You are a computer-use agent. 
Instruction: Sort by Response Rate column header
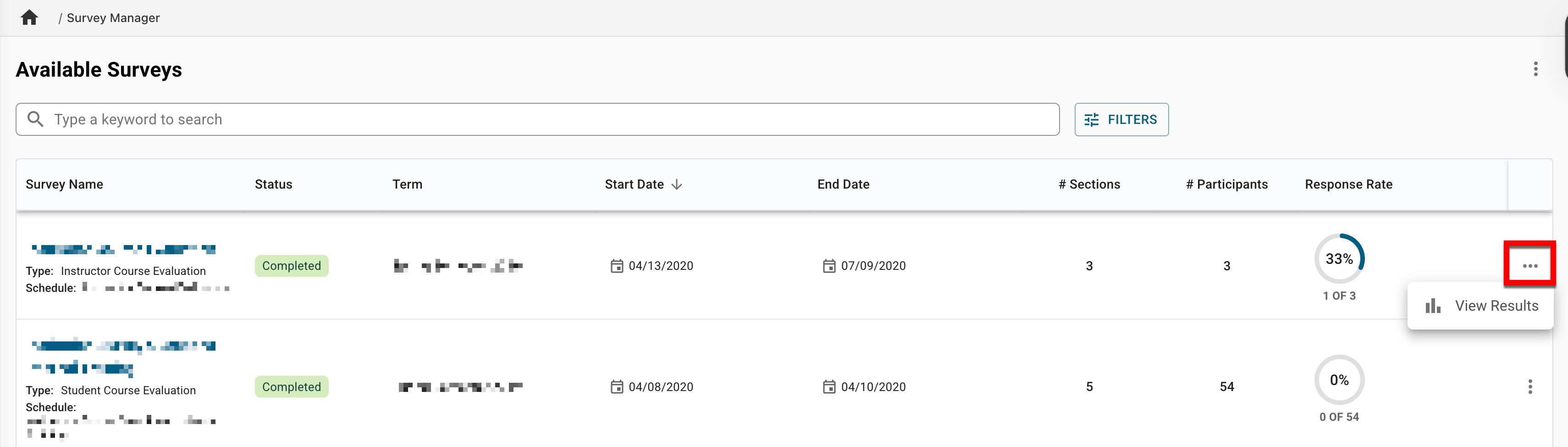[1348, 184]
